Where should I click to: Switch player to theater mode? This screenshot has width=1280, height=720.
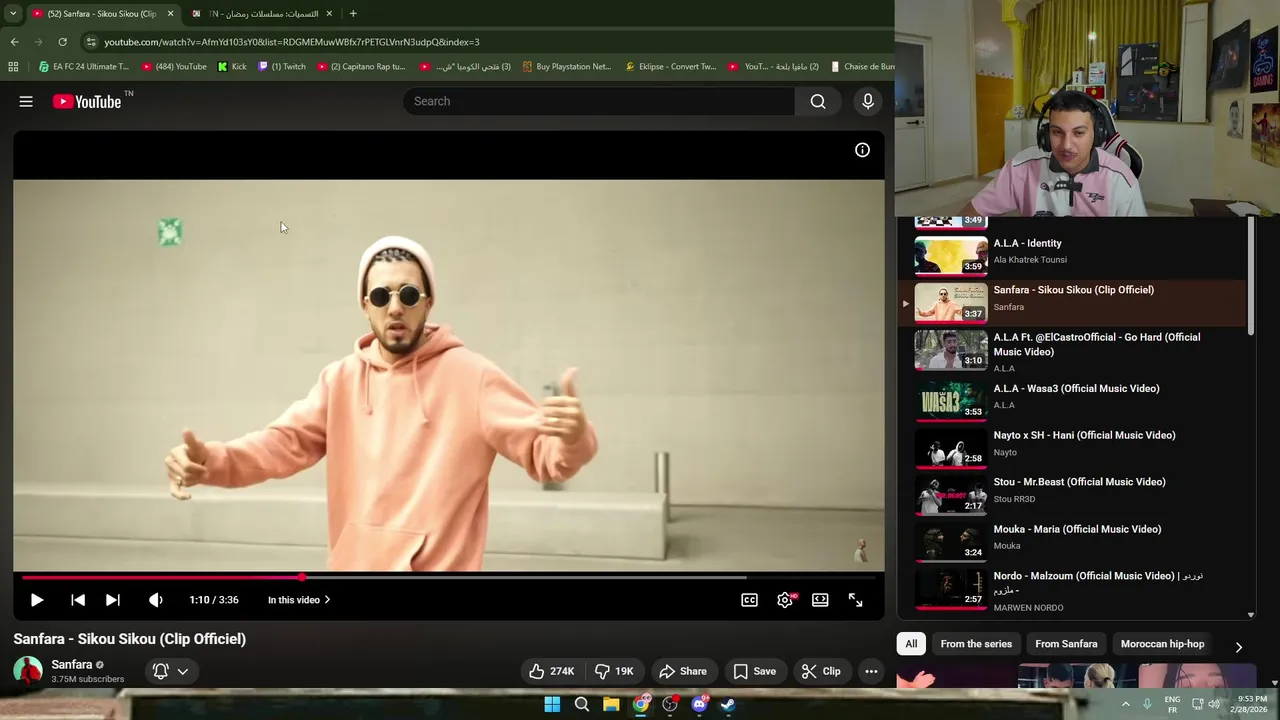pyautogui.click(x=820, y=600)
